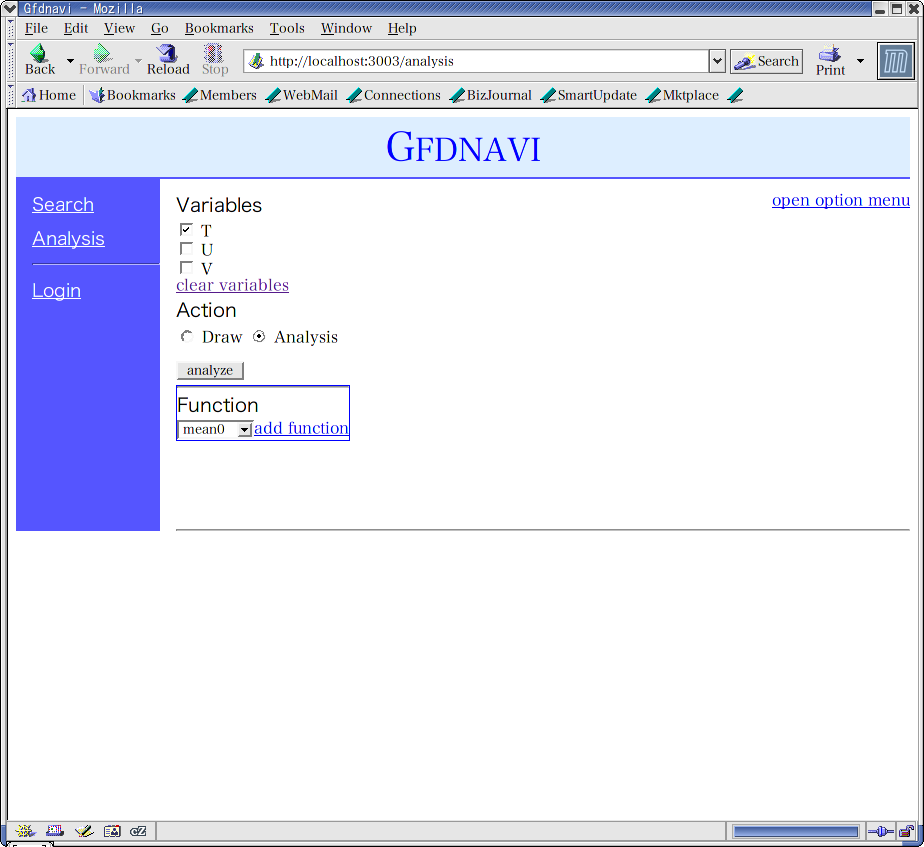Click the security lock icon in status bar

click(x=906, y=831)
